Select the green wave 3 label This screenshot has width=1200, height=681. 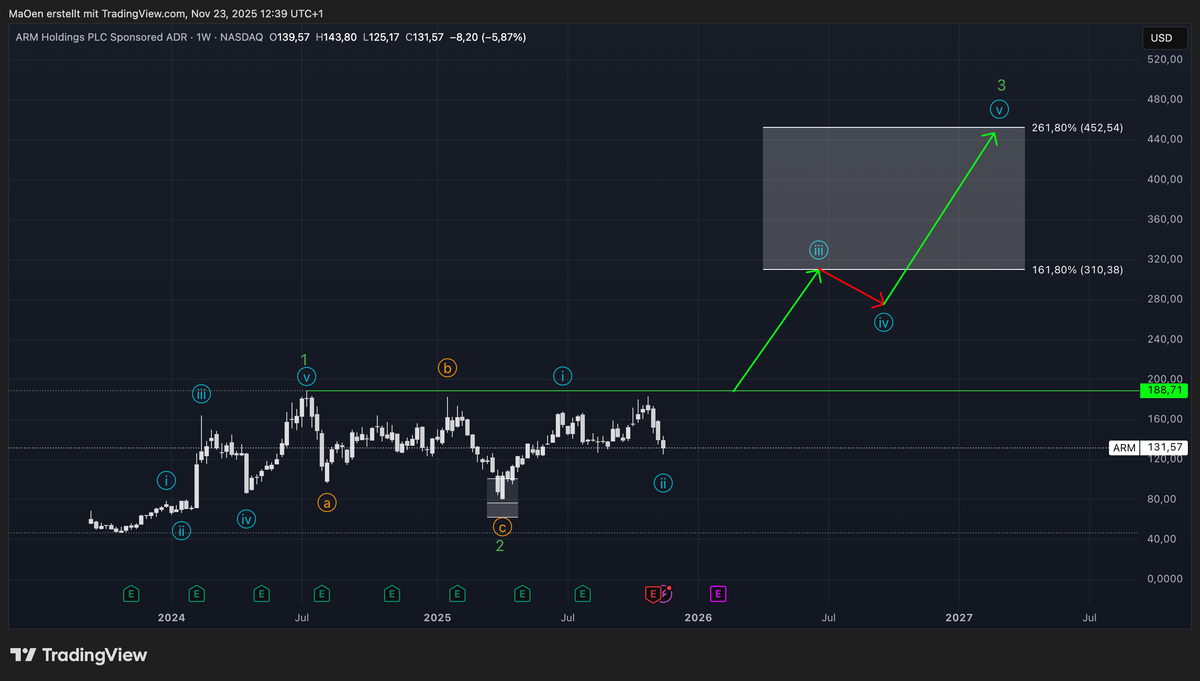tap(1001, 86)
